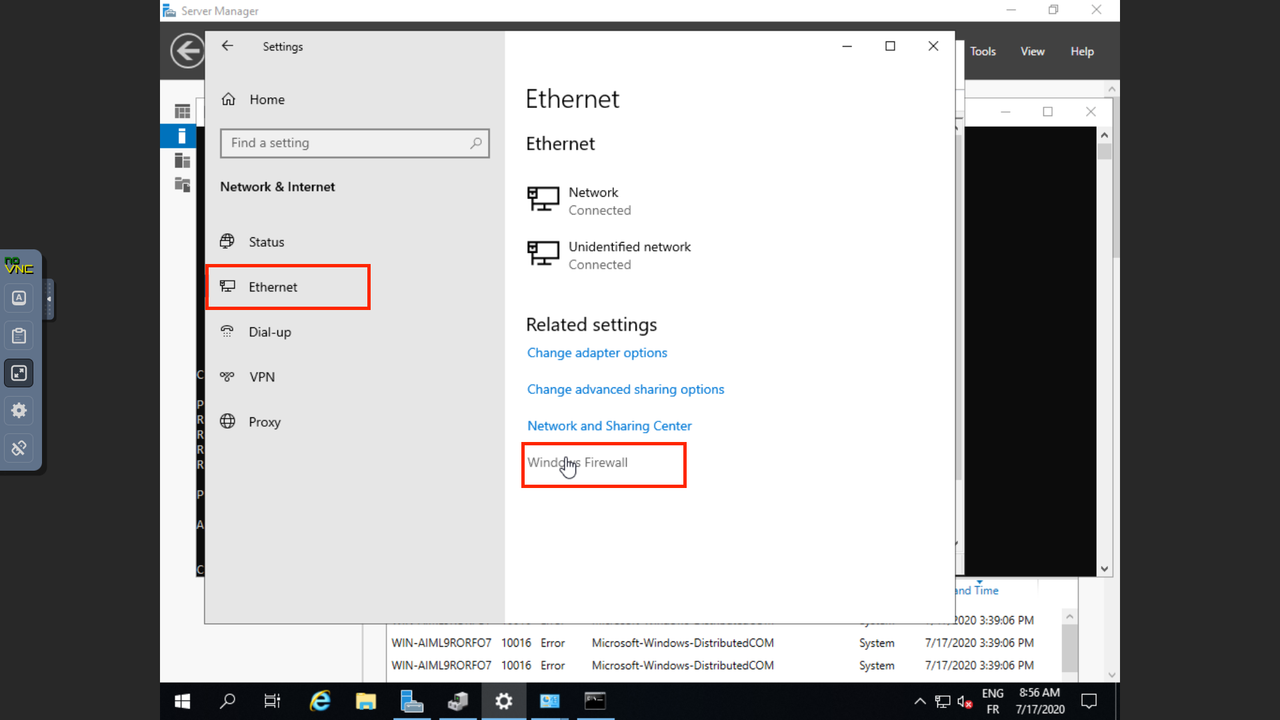Click Server Manager back arrow button

coord(187,51)
